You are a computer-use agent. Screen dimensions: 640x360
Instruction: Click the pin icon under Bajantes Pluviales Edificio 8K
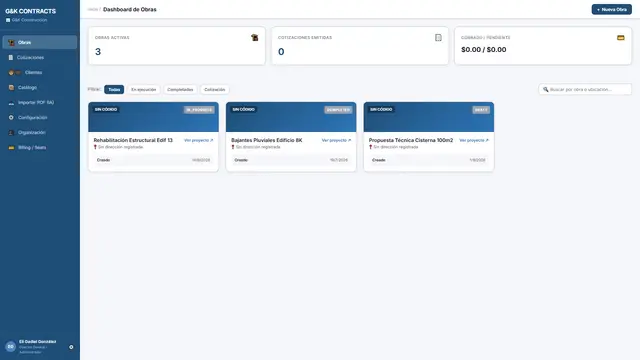[x=233, y=147]
